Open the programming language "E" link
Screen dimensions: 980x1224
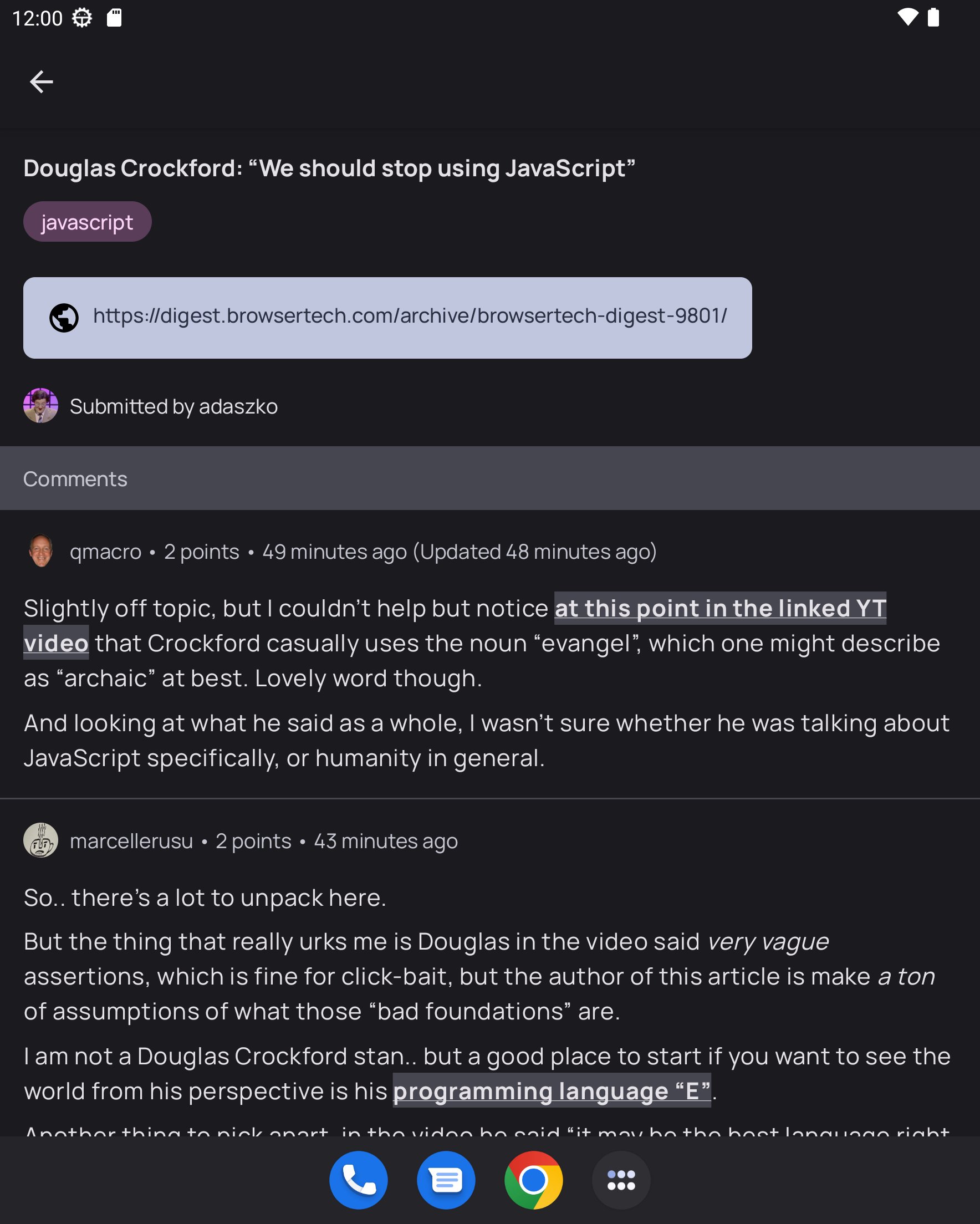552,1090
